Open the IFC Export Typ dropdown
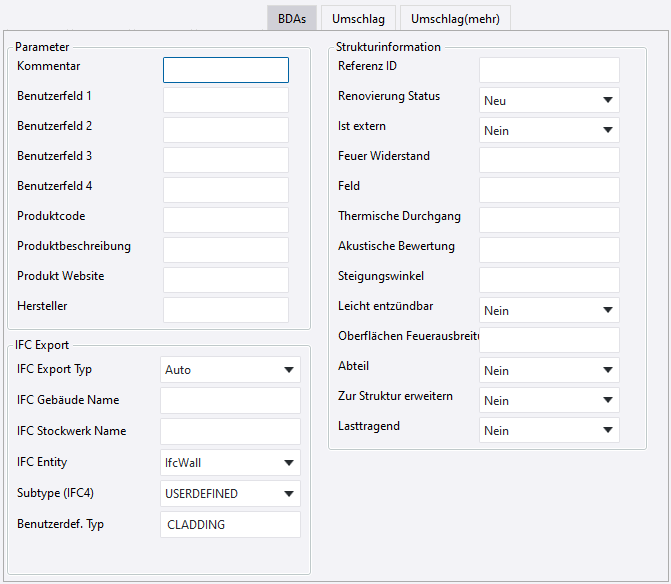 tap(230, 370)
